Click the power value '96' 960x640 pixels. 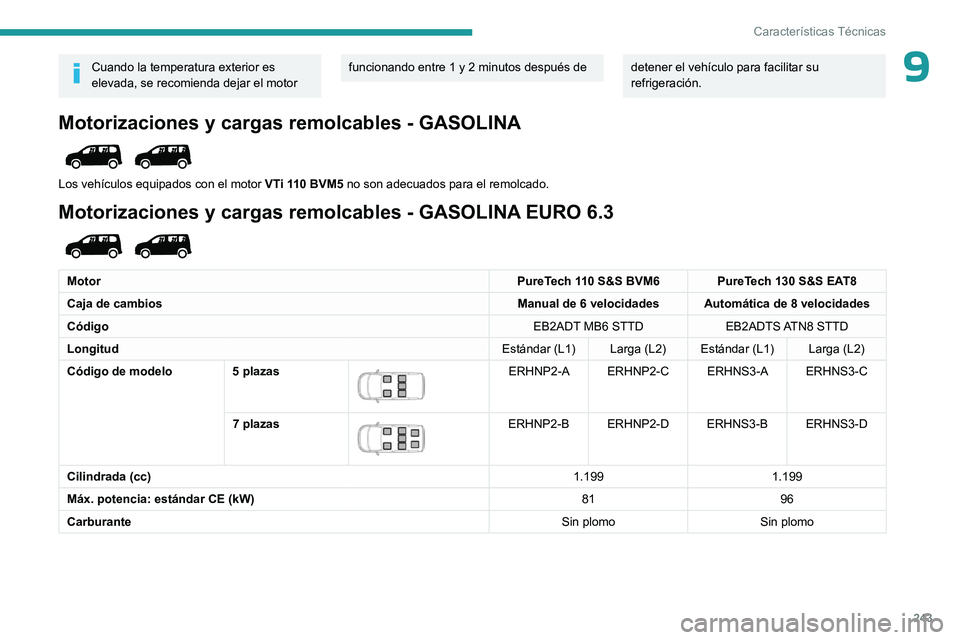coord(787,499)
